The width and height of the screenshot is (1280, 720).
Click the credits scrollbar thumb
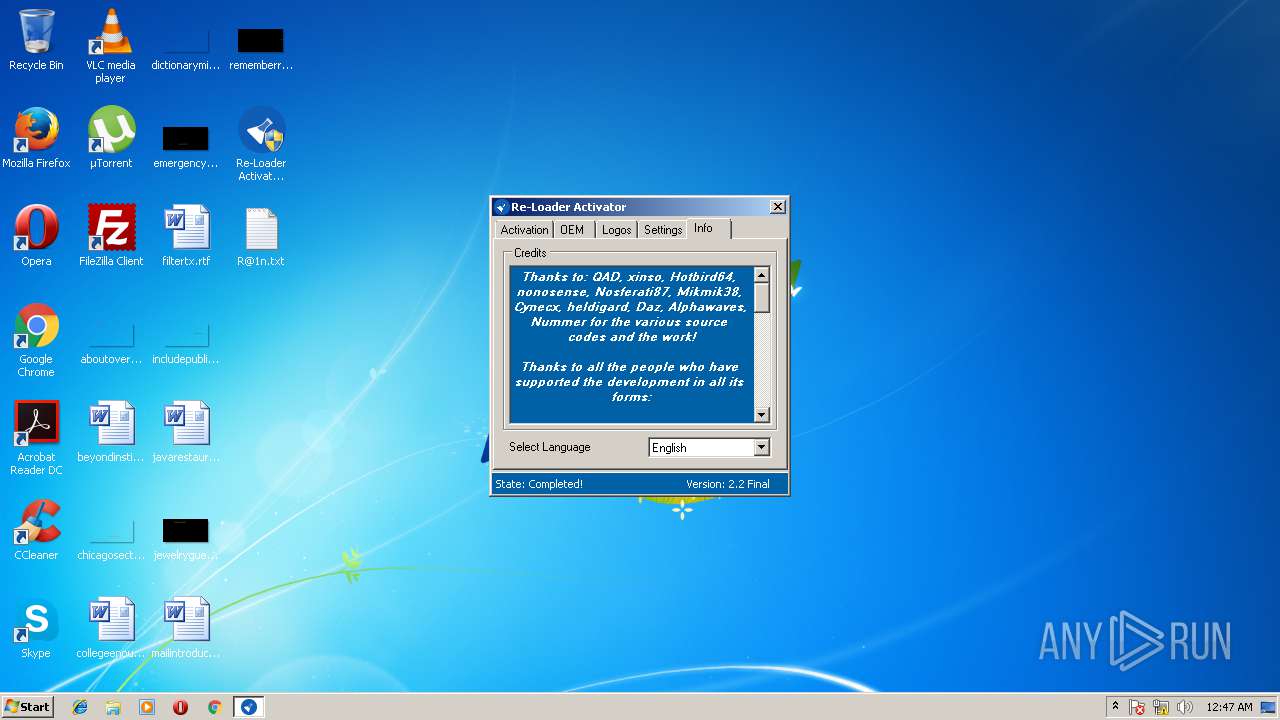pos(761,298)
